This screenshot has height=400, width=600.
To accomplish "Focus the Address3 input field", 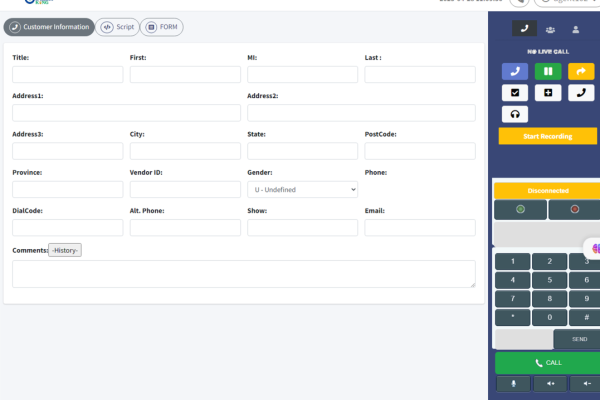I will click(68, 151).
